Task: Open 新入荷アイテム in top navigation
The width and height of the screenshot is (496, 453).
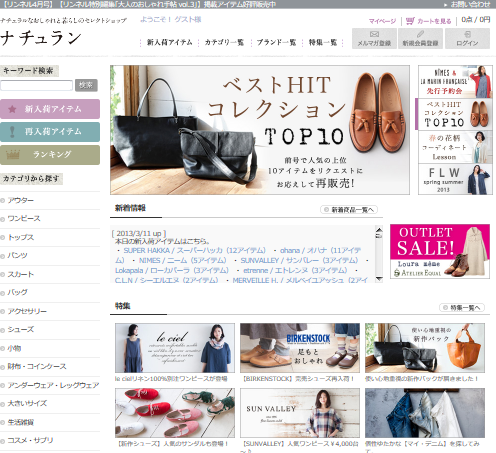Action: [x=169, y=42]
